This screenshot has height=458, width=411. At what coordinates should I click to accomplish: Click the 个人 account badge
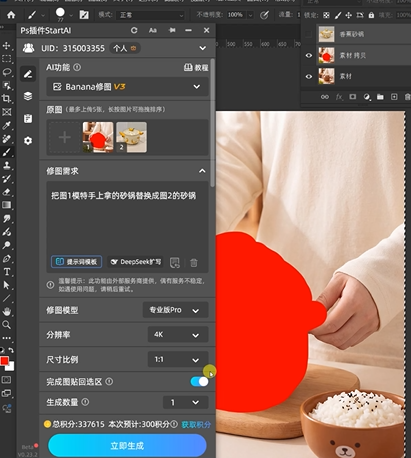pyautogui.click(x=125, y=48)
